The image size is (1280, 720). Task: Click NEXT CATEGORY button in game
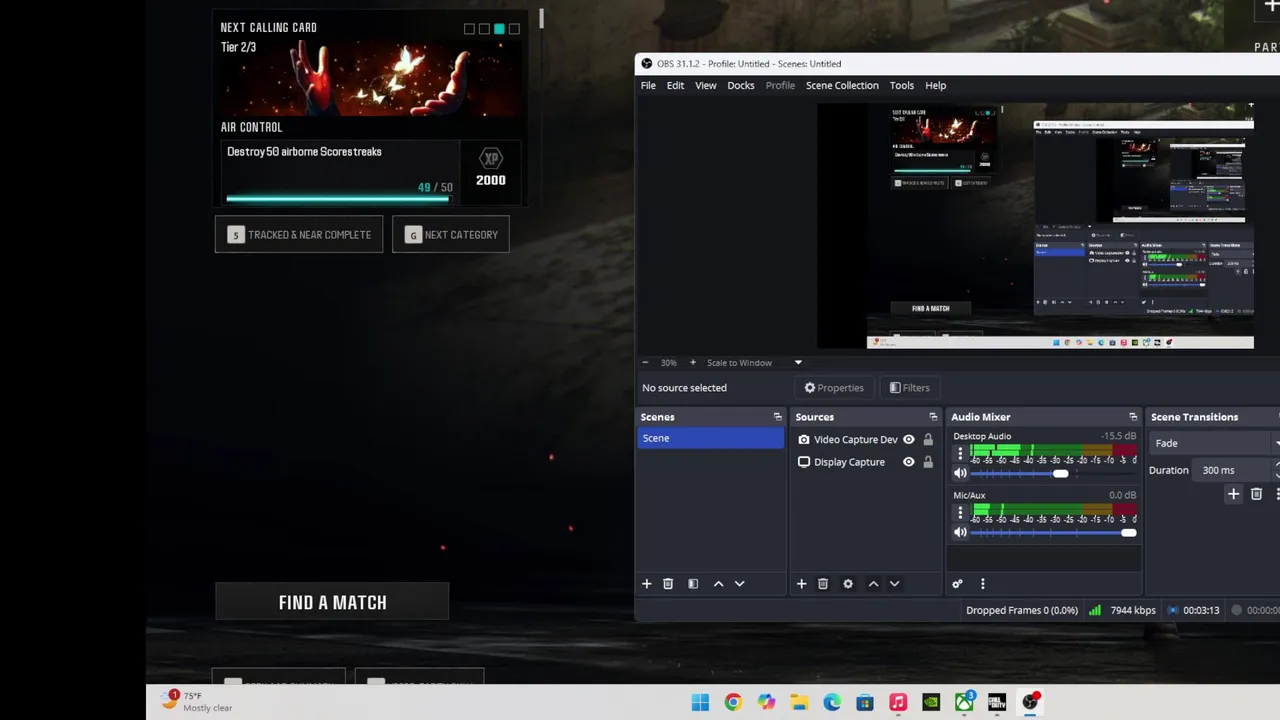[x=451, y=235]
